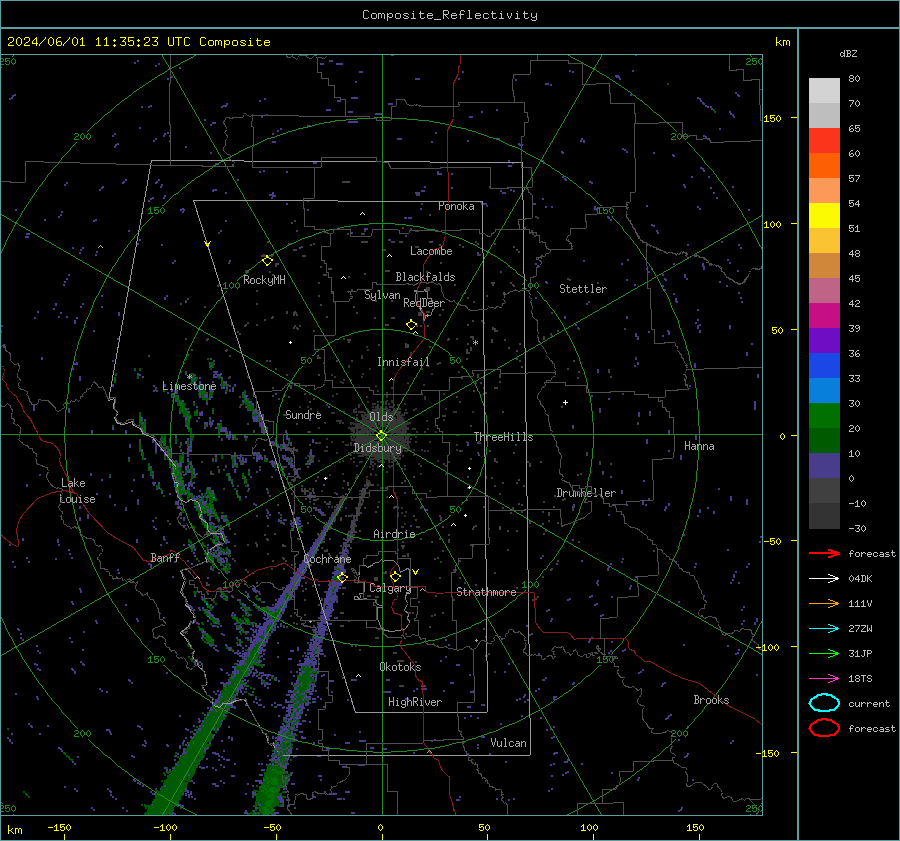Viewport: 900px width, 841px height.
Task: Click the white 04DK arrow icon
Action: 824,579
